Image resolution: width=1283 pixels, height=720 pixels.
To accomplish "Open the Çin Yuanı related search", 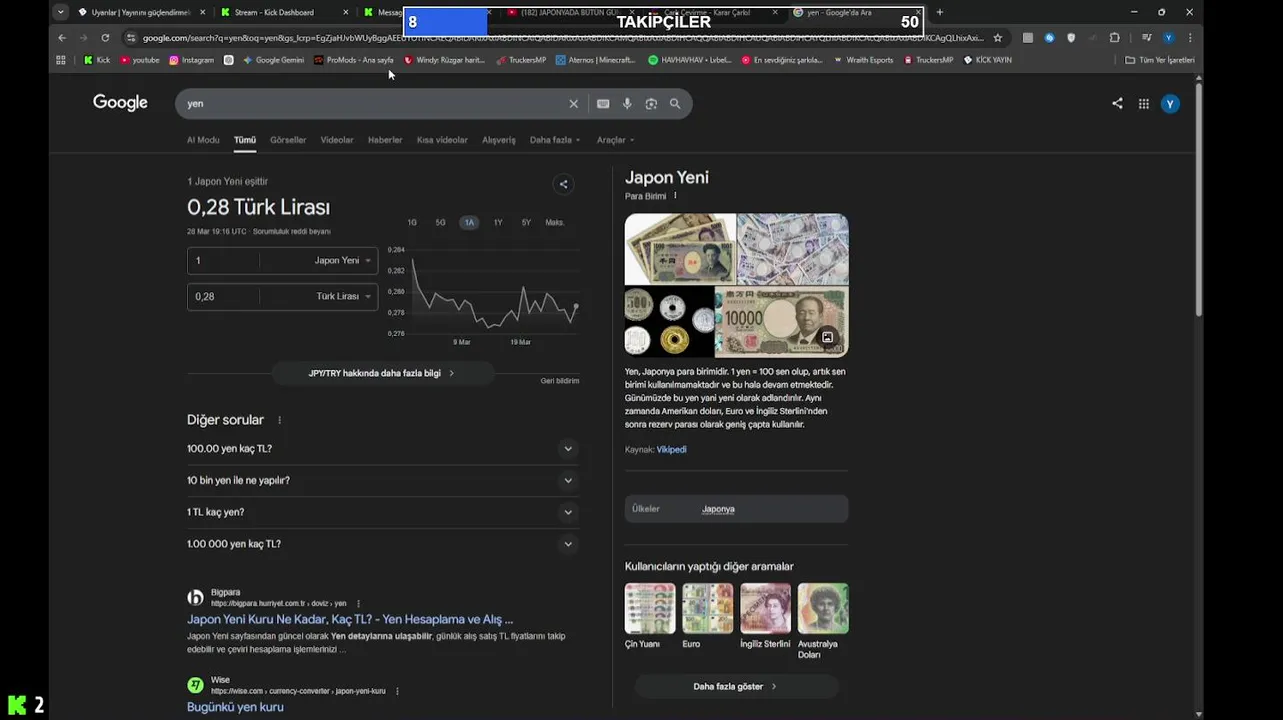I will pos(650,616).
